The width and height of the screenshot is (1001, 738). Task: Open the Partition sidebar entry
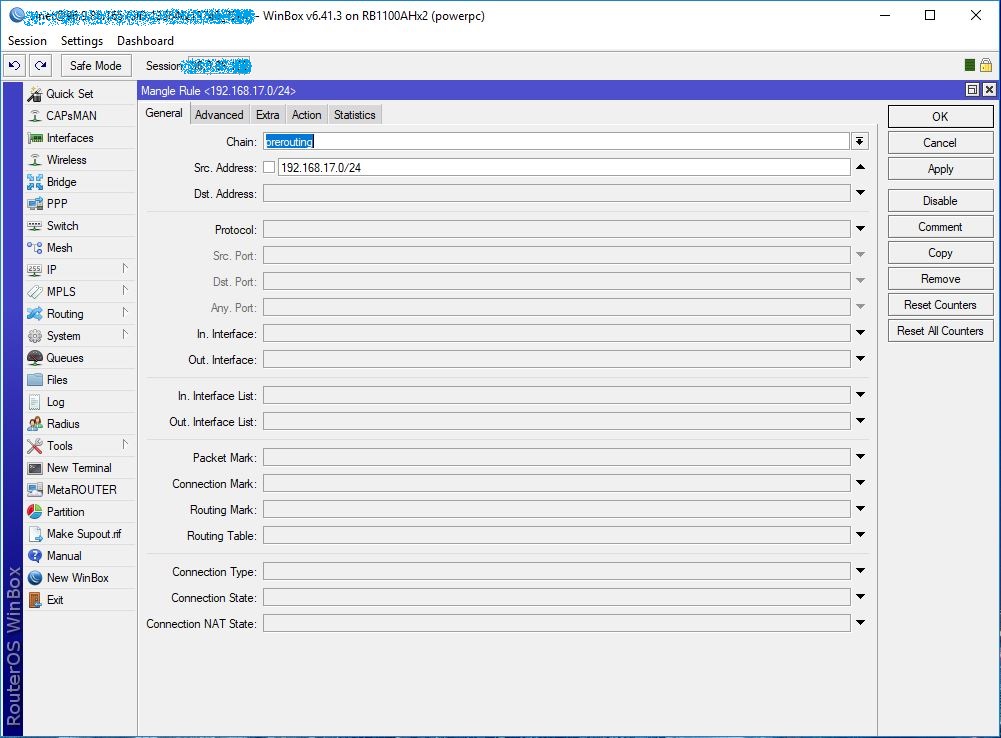pos(80,512)
